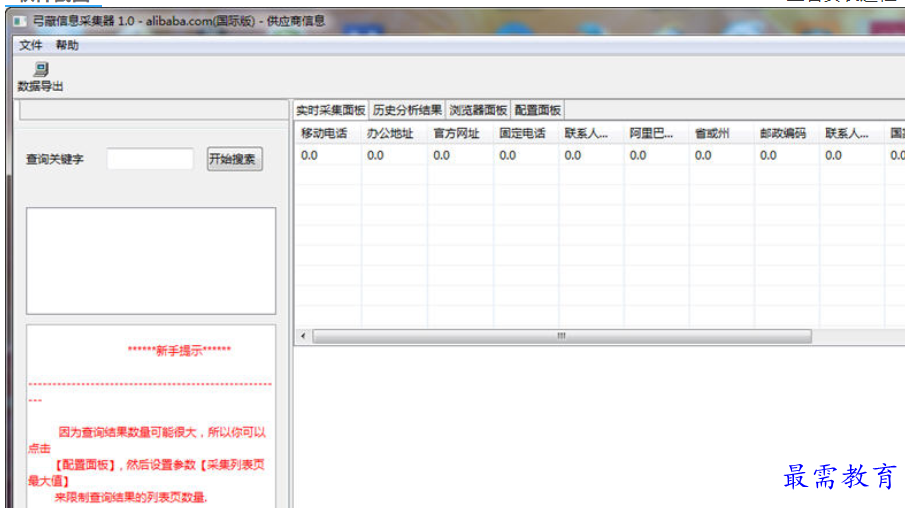Focus the 查询关键字 input field
Viewport: 905px width, 508px height.
click(x=150, y=159)
